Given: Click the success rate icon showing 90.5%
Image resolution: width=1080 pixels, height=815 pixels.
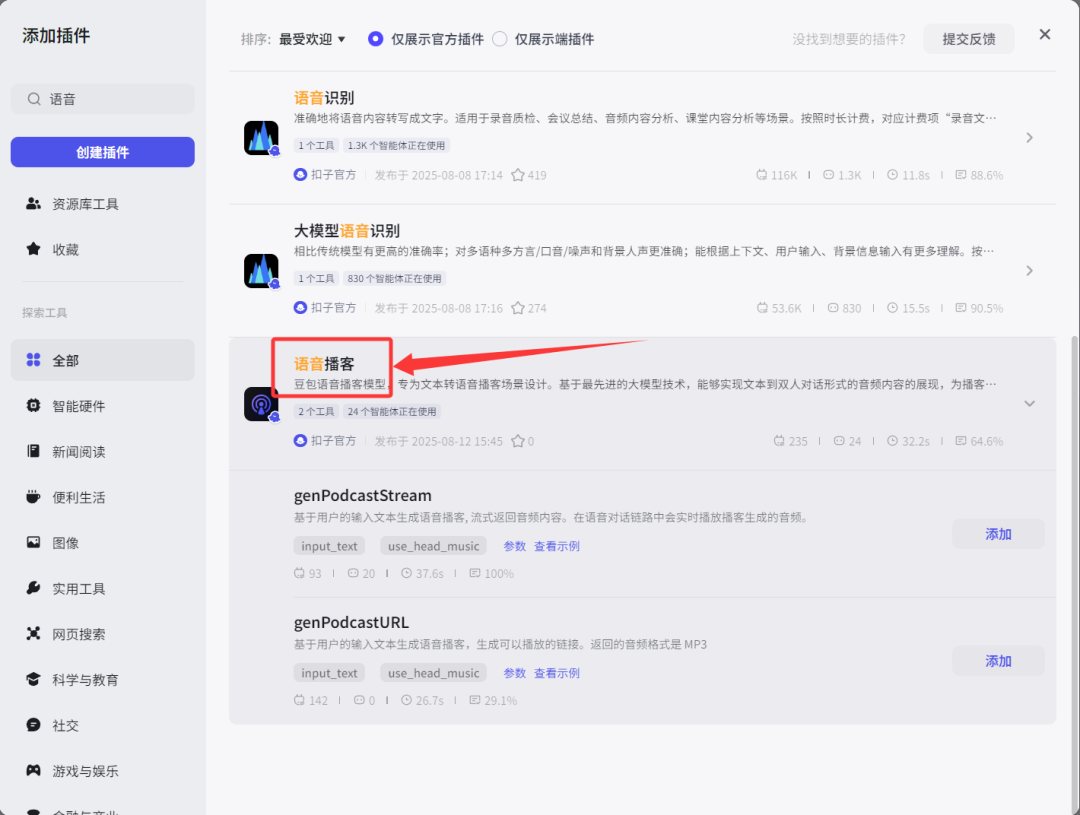Looking at the screenshot, I should click(961, 308).
